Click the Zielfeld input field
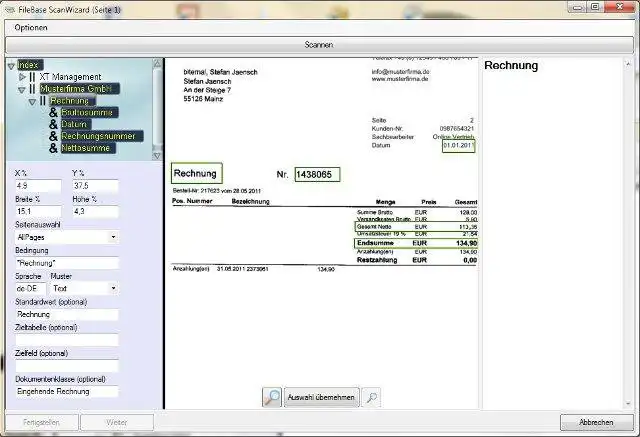This screenshot has width=640, height=437. pyautogui.click(x=67, y=366)
